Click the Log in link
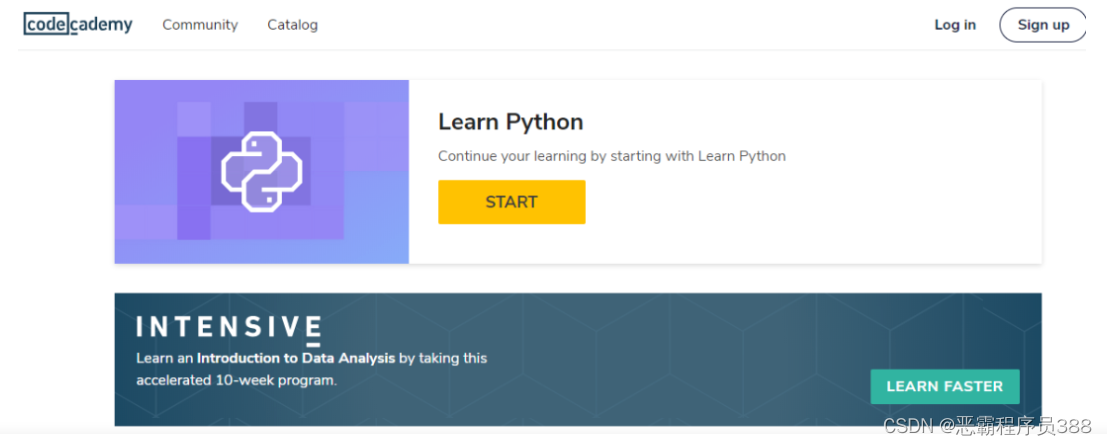This screenshot has width=1107, height=445. pos(954,25)
